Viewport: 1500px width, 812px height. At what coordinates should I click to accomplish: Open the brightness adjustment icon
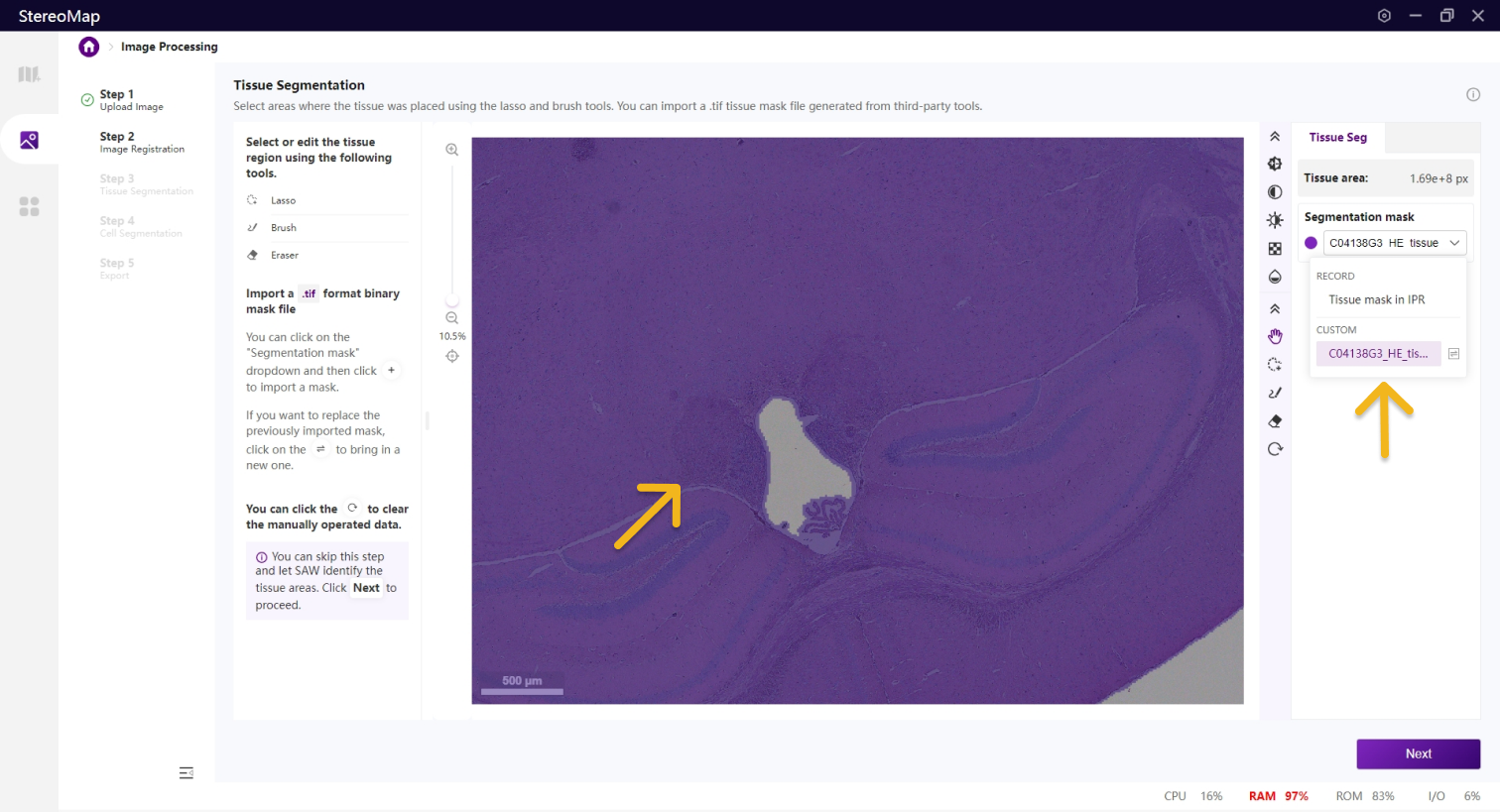[x=1275, y=220]
